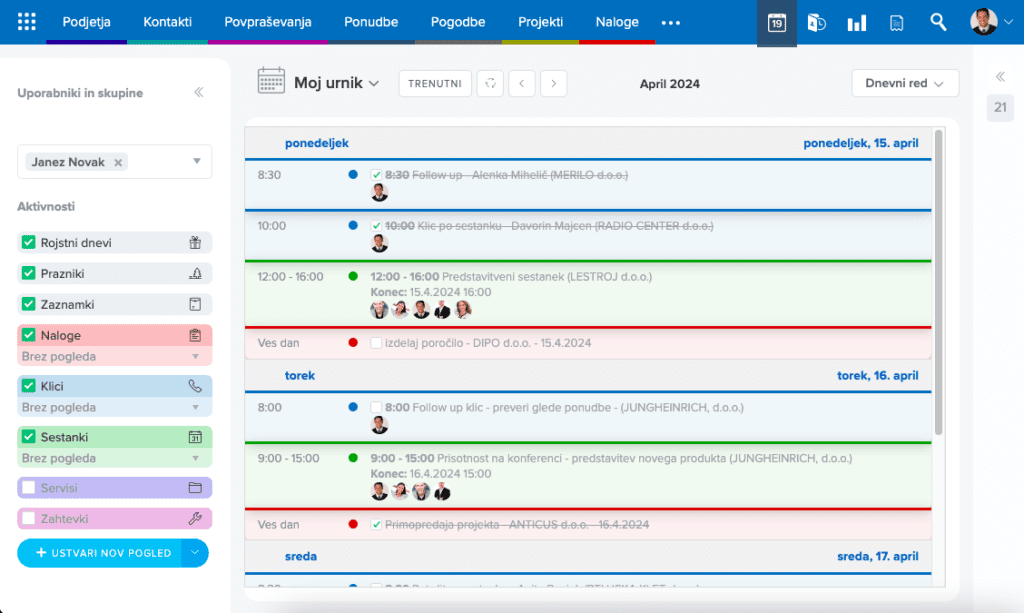Uncheck the Rojstni dnevi activity checkbox
The height and width of the screenshot is (613, 1024).
click(29, 243)
